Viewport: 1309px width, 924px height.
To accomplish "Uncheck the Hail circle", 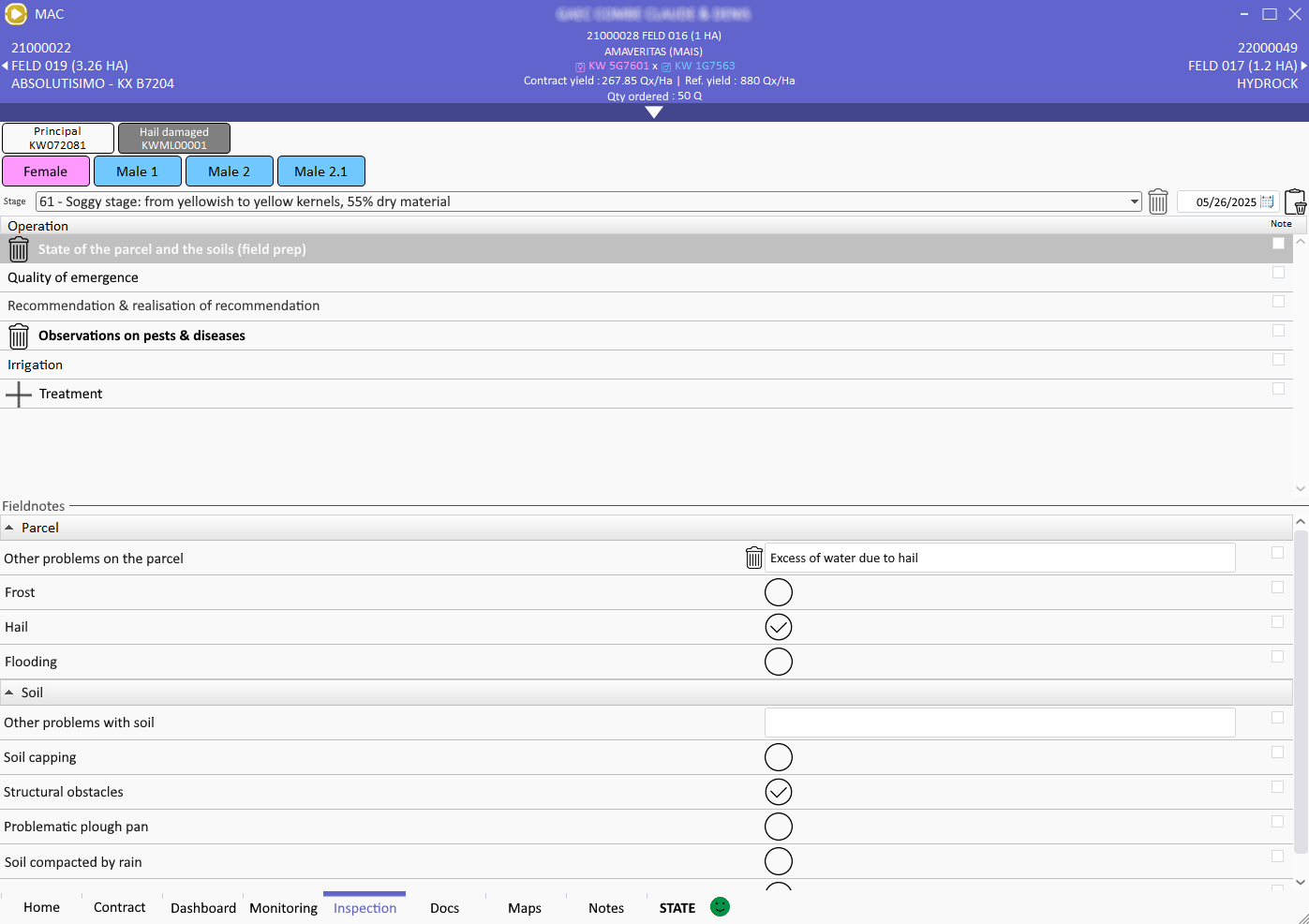I will click(779, 627).
